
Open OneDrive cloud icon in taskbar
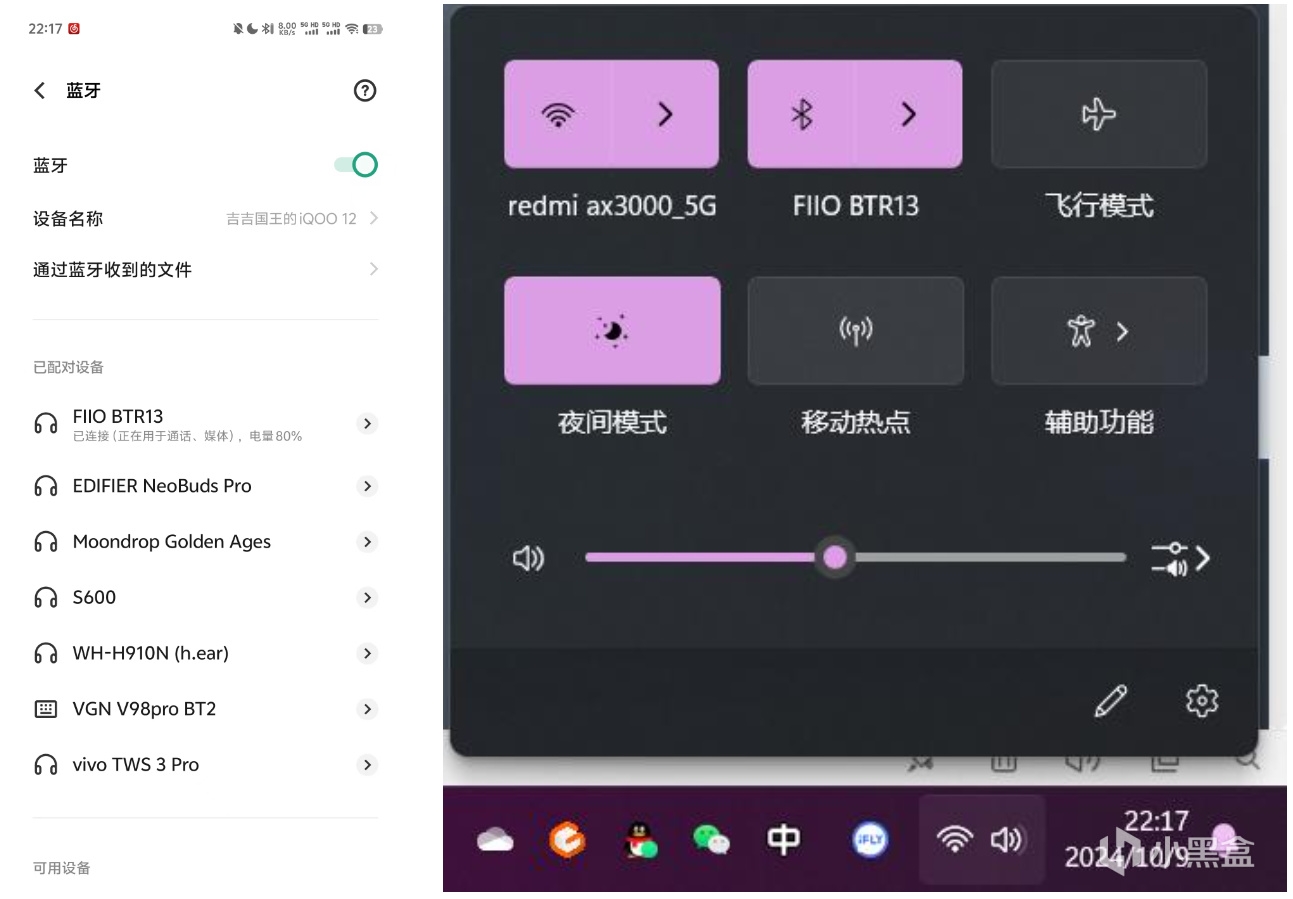[496, 839]
